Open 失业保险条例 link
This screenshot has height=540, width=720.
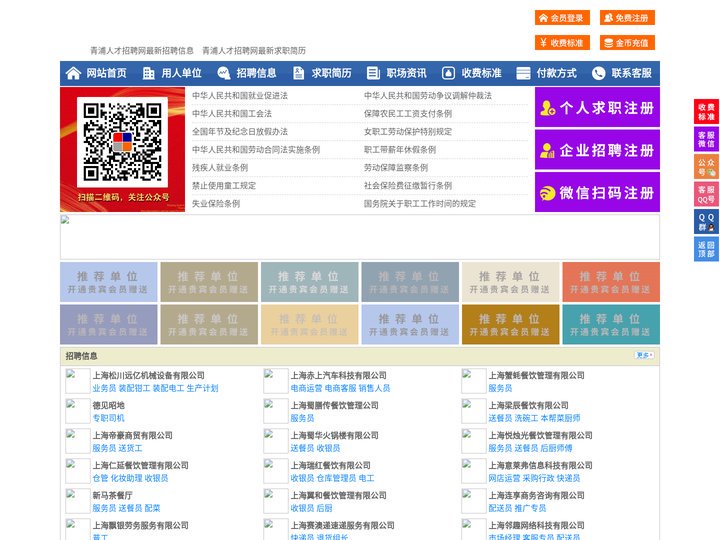pos(216,203)
